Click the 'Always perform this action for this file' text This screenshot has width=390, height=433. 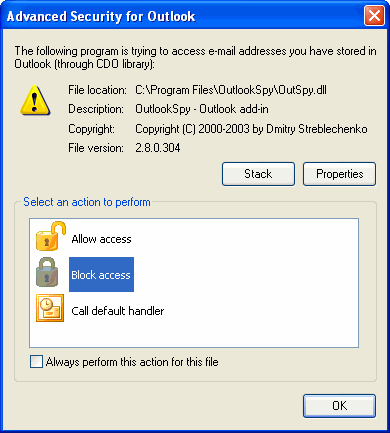click(x=132, y=362)
